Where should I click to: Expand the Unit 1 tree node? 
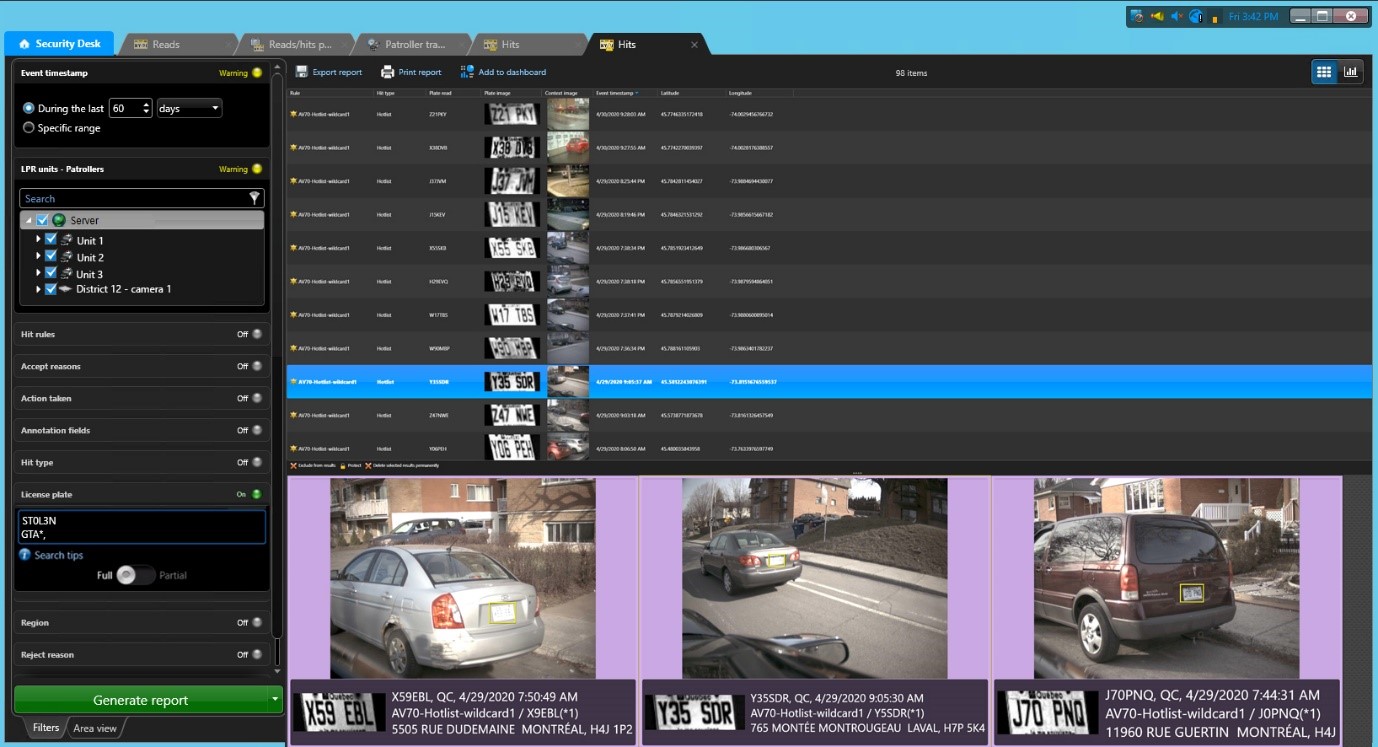(38, 240)
